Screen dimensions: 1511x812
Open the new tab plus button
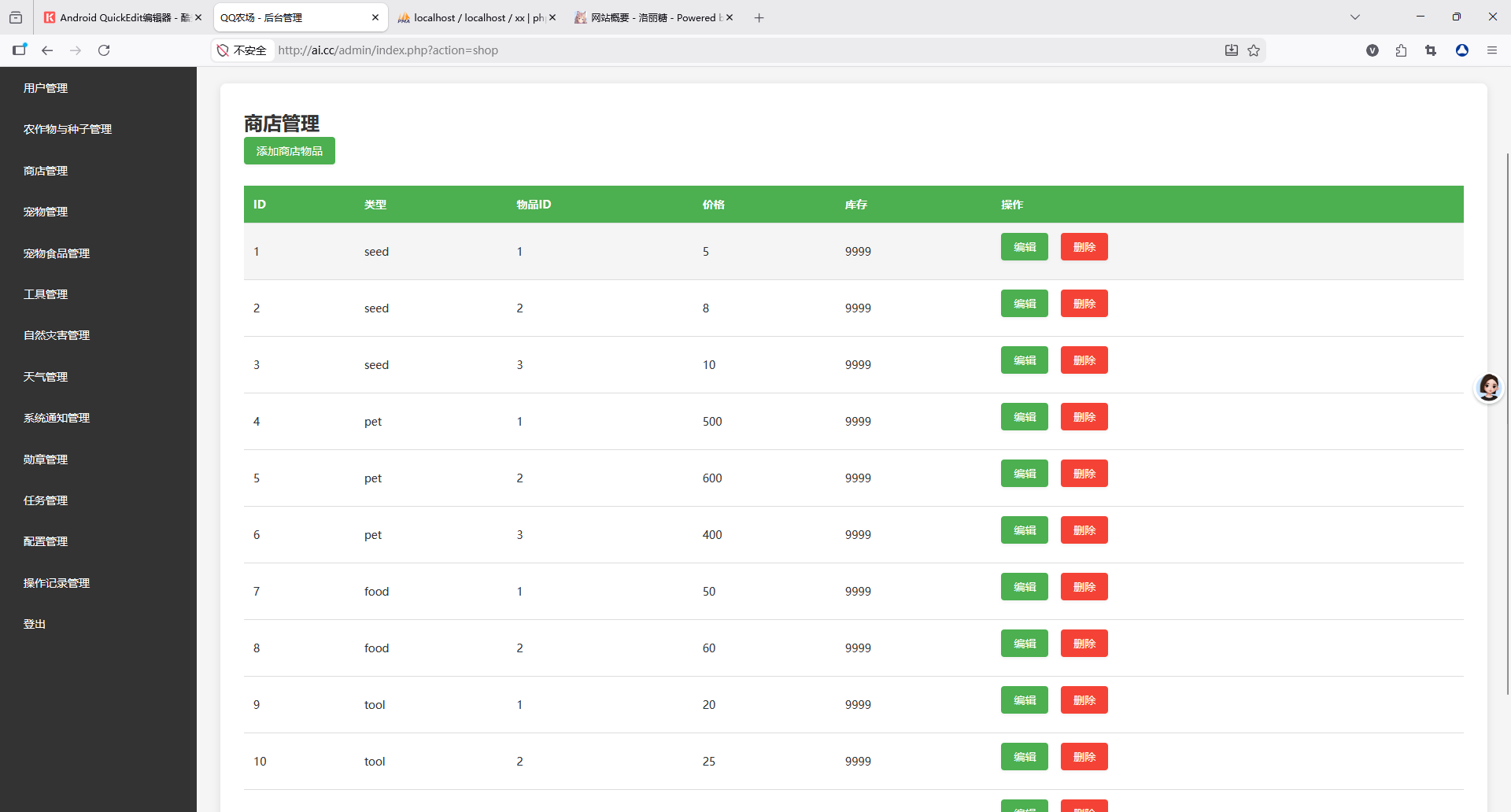pos(759,17)
